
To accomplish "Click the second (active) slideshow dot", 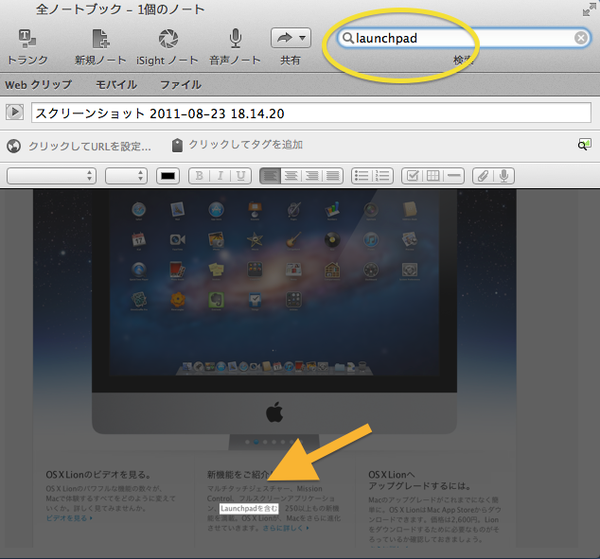I will tap(256, 442).
